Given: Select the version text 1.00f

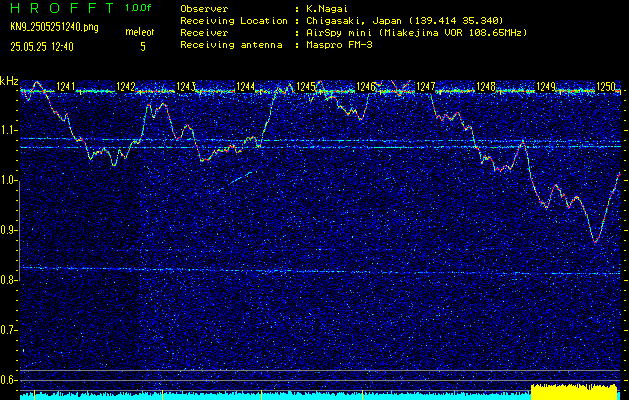Looking at the screenshot, I should tap(138, 8).
